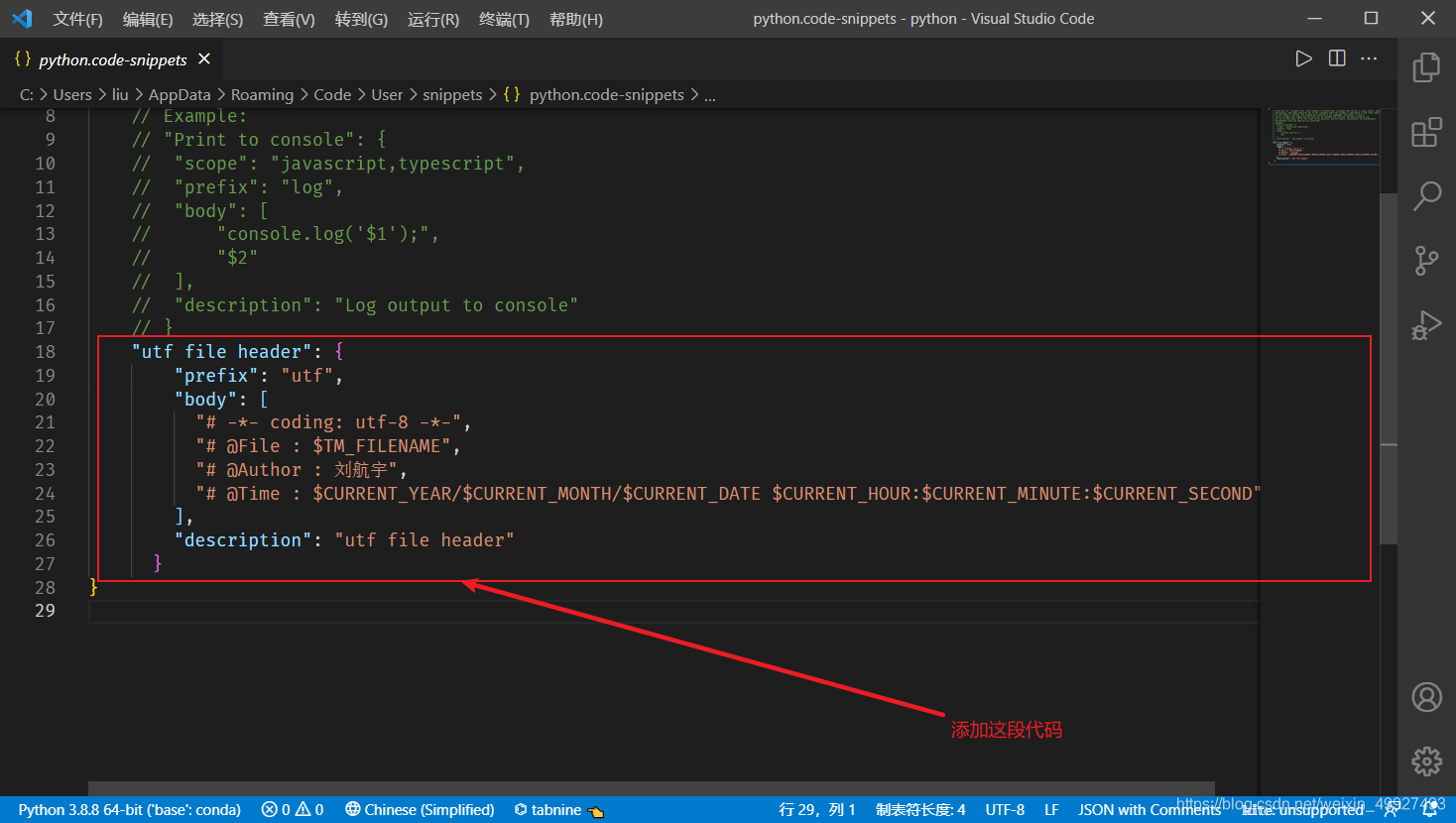Screen dimensions: 1456x823
Task: Open the Explorer view in activity bar
Action: pos(1426,67)
